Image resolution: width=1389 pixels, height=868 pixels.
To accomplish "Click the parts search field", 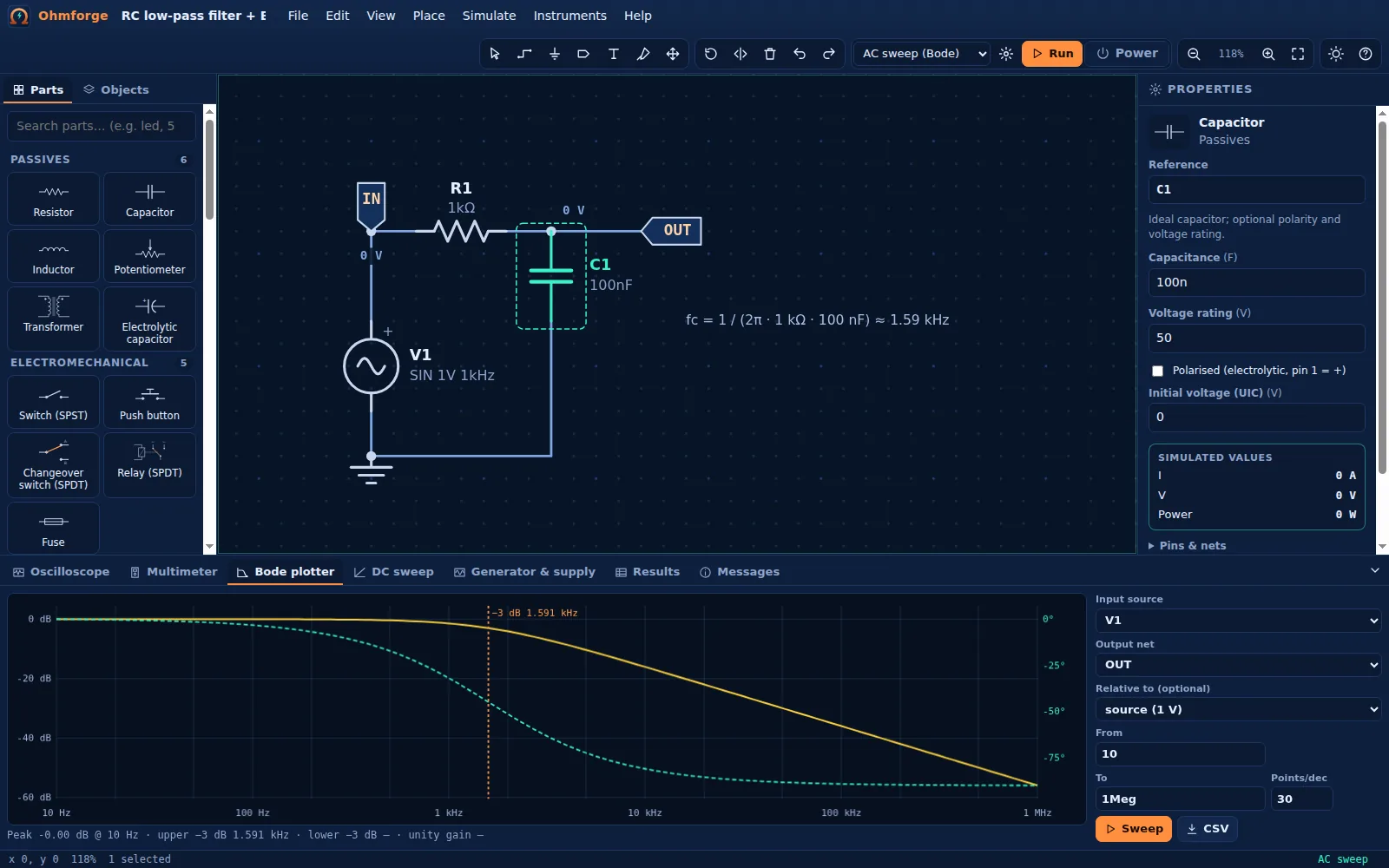I will pos(102,127).
